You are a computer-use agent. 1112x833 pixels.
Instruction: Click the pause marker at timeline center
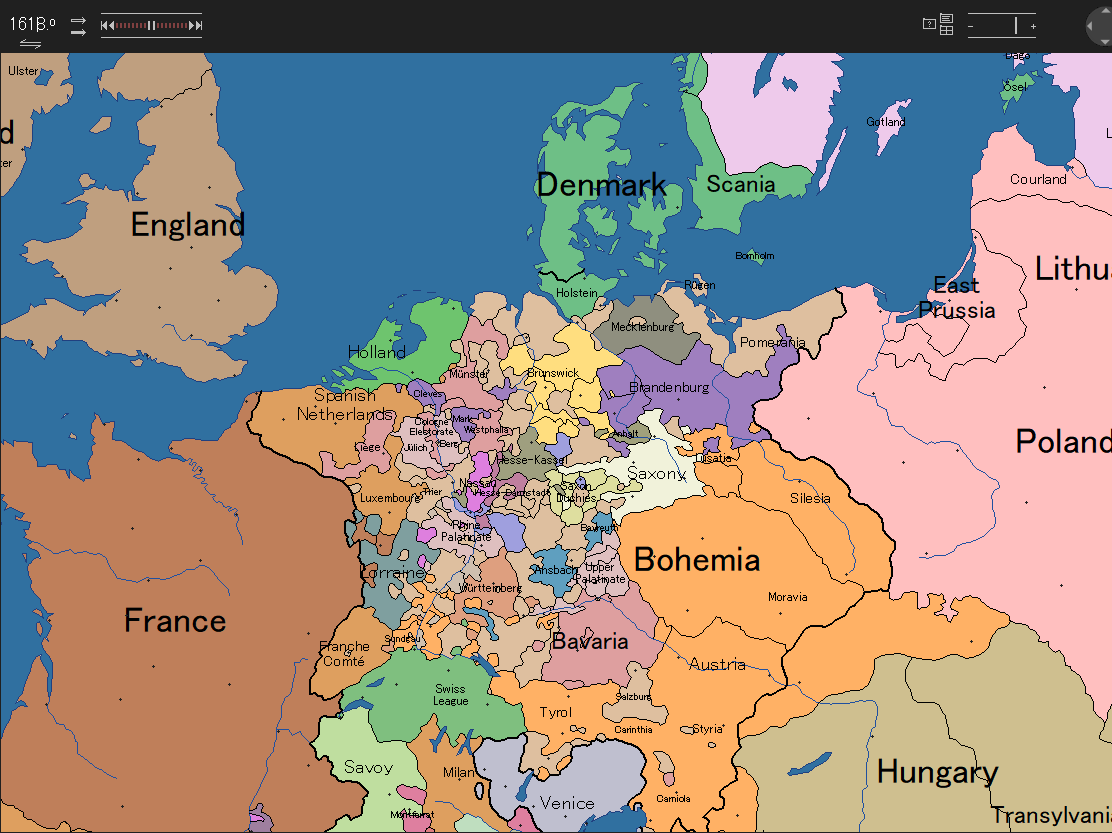[x=151, y=25]
